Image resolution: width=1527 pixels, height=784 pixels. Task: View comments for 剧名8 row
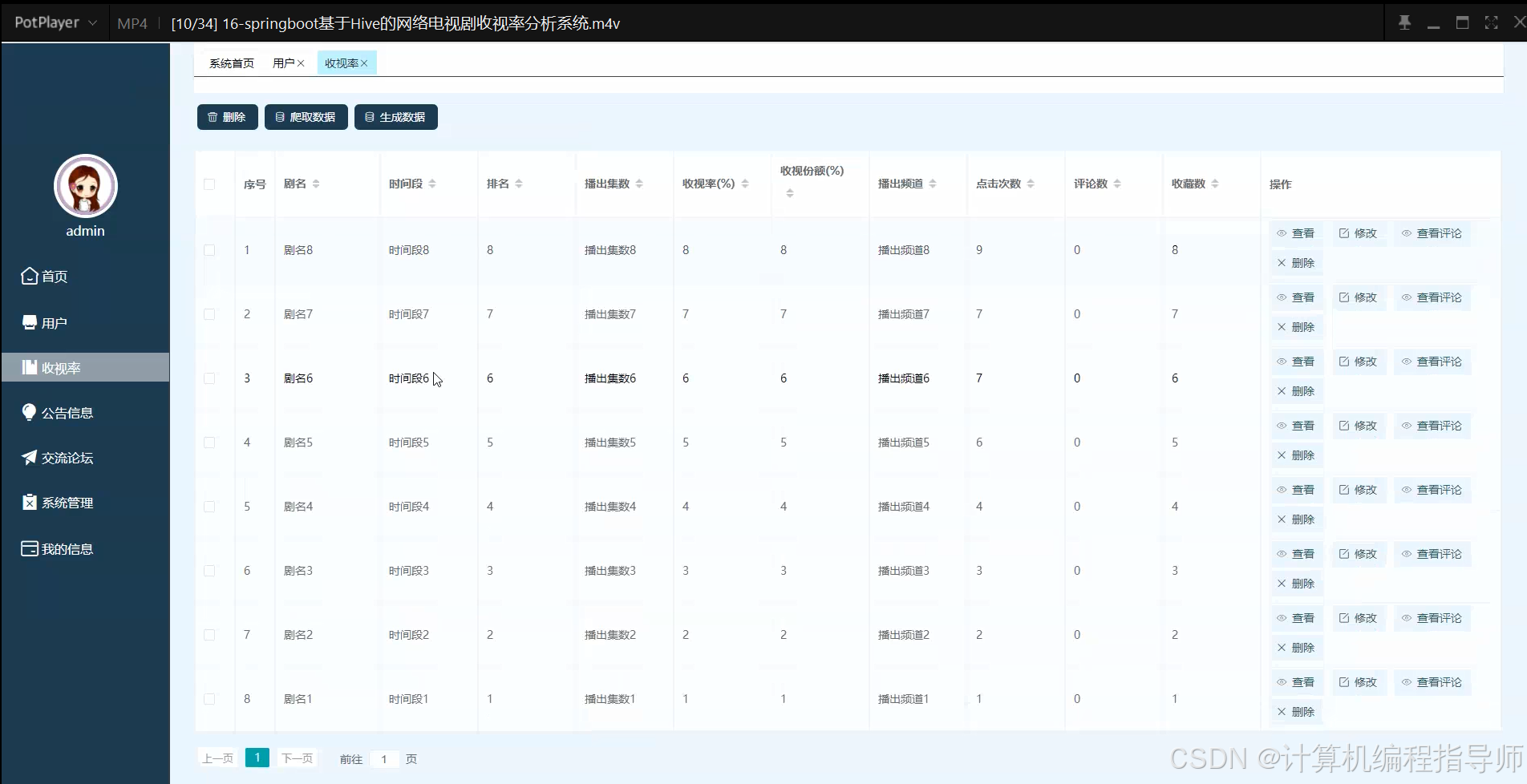coord(1432,233)
